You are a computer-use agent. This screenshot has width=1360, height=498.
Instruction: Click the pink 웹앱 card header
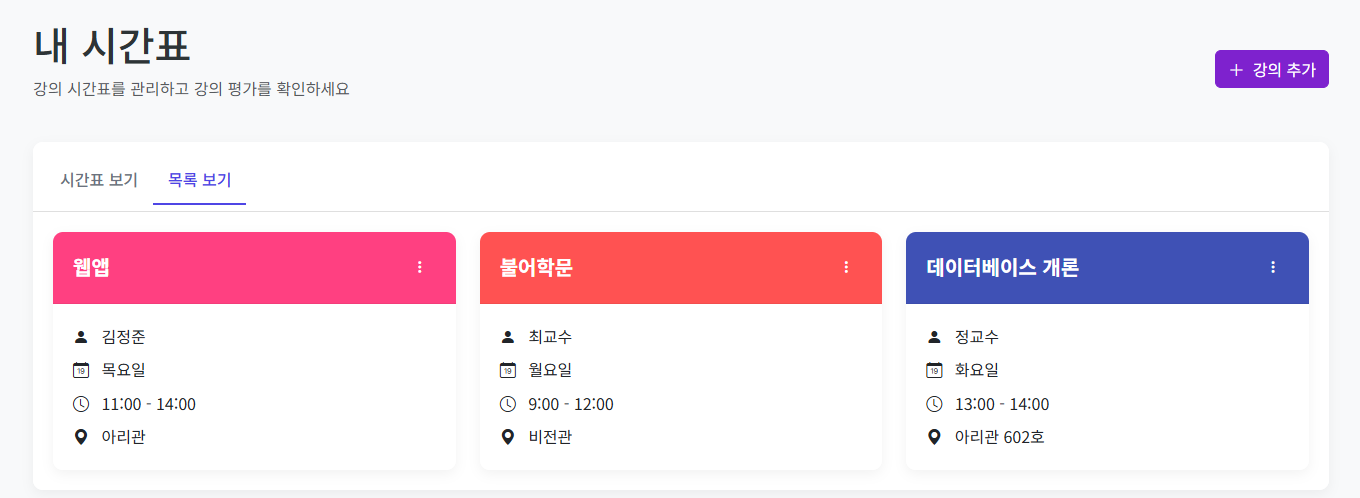pos(250,267)
